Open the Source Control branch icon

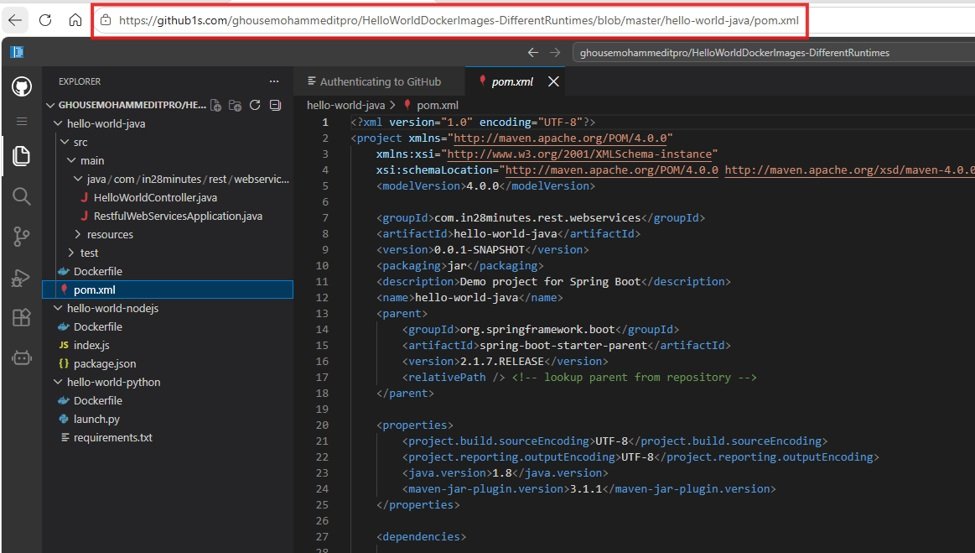22,236
